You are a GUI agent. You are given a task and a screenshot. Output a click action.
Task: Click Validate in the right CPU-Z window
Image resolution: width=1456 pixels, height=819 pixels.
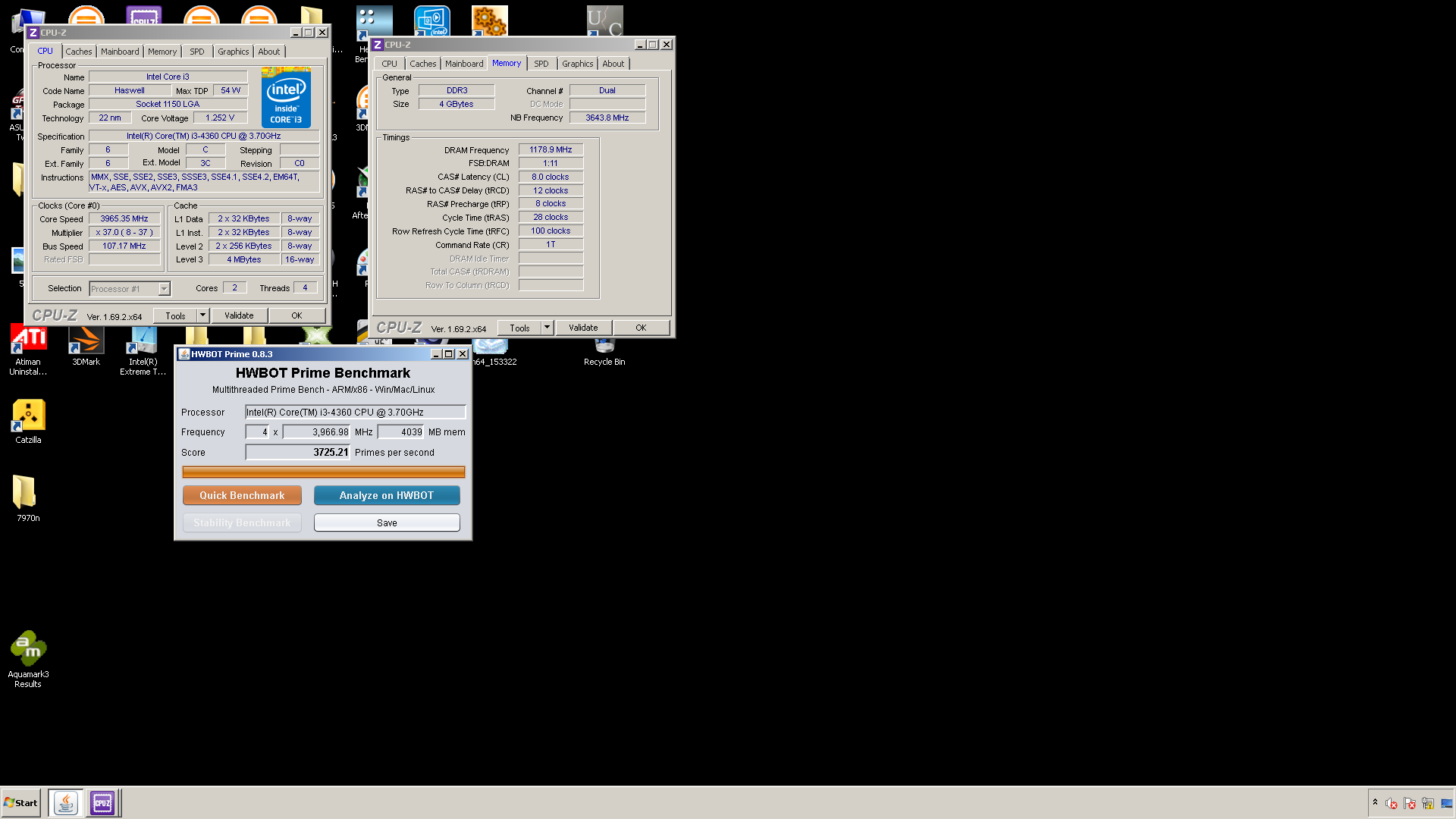(583, 328)
